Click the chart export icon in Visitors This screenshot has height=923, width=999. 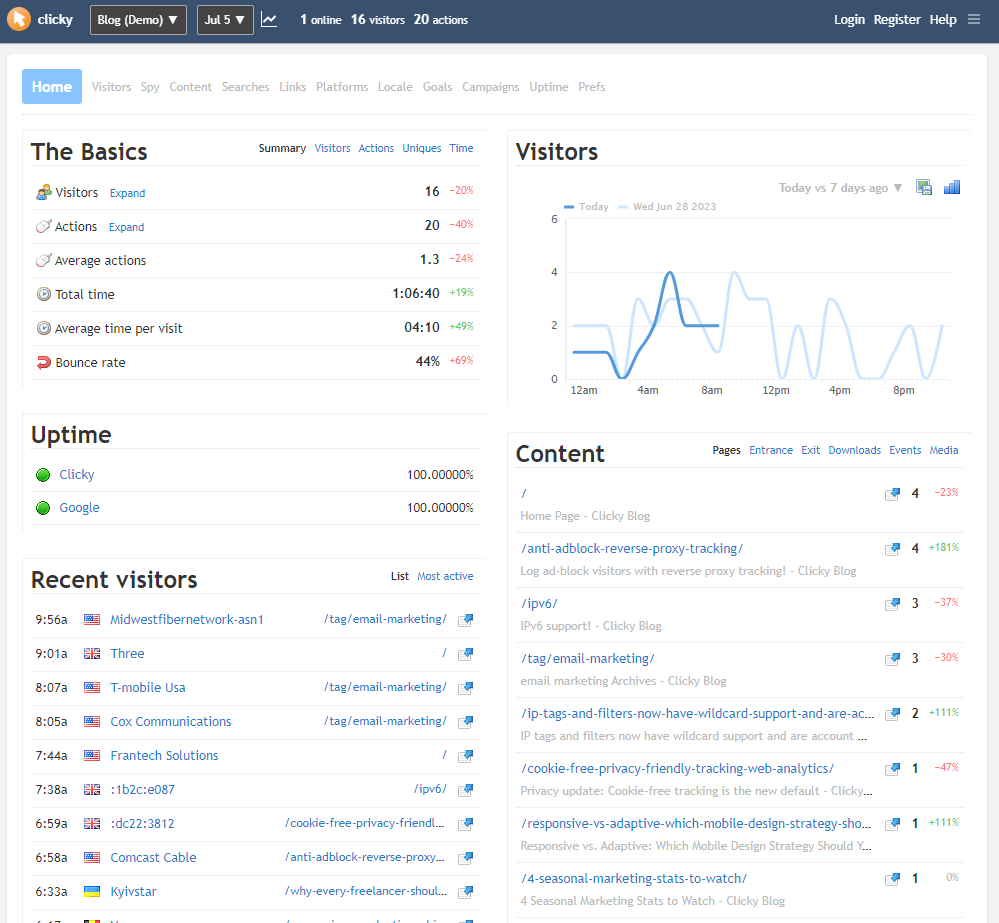point(924,187)
